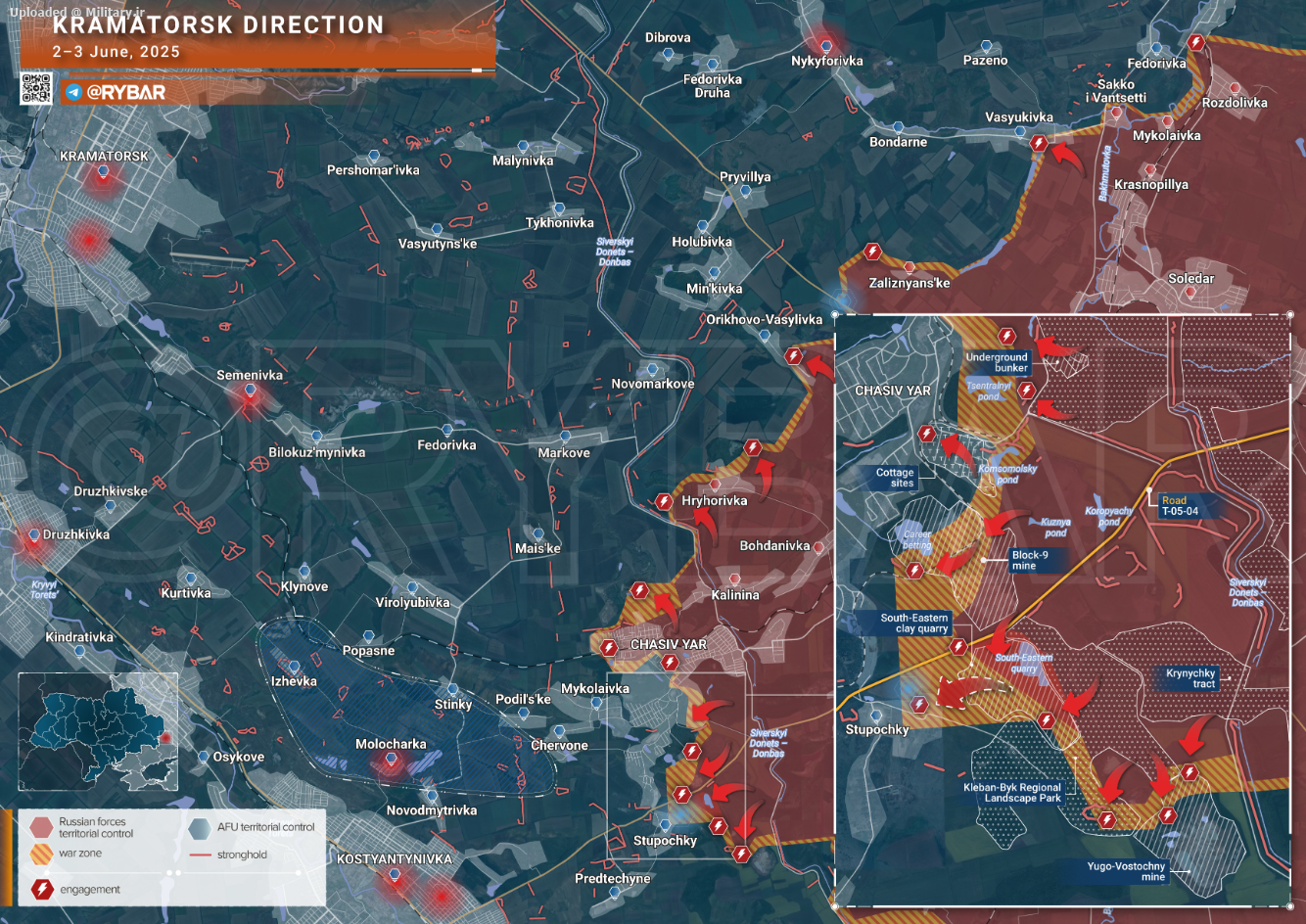Click the 'Krynychky tract' label
This screenshot has width=1306, height=924.
pyautogui.click(x=1190, y=678)
